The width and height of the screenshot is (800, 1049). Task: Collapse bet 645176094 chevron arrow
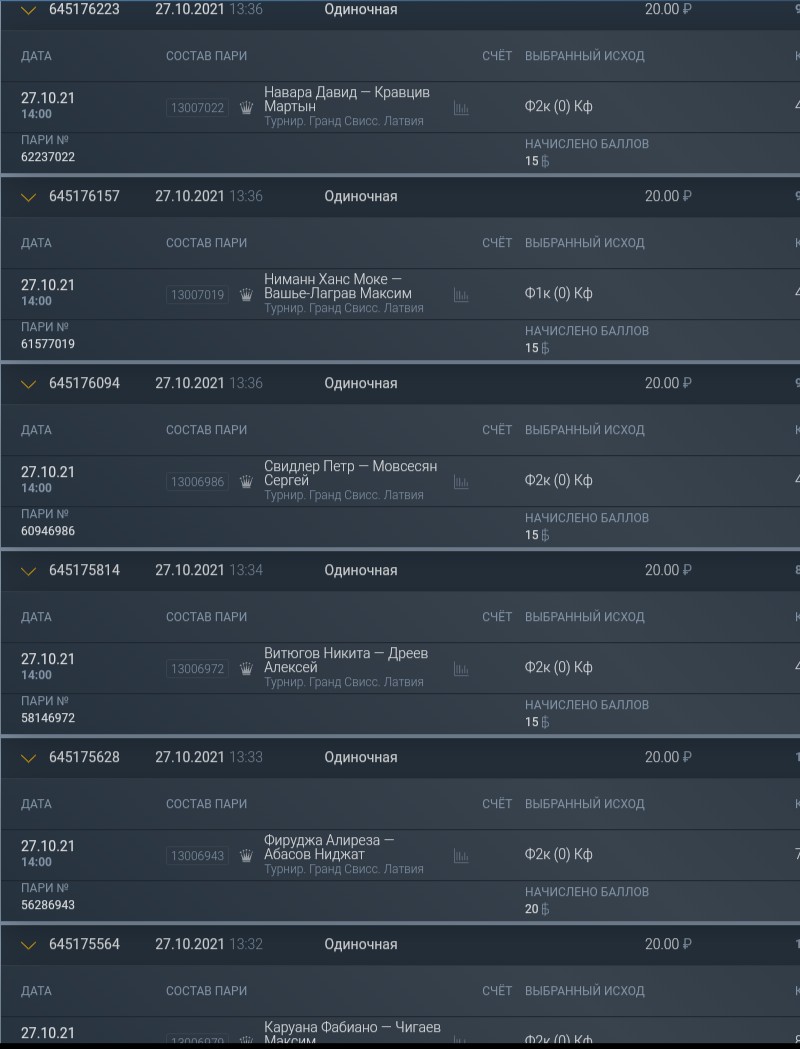click(x=28, y=384)
